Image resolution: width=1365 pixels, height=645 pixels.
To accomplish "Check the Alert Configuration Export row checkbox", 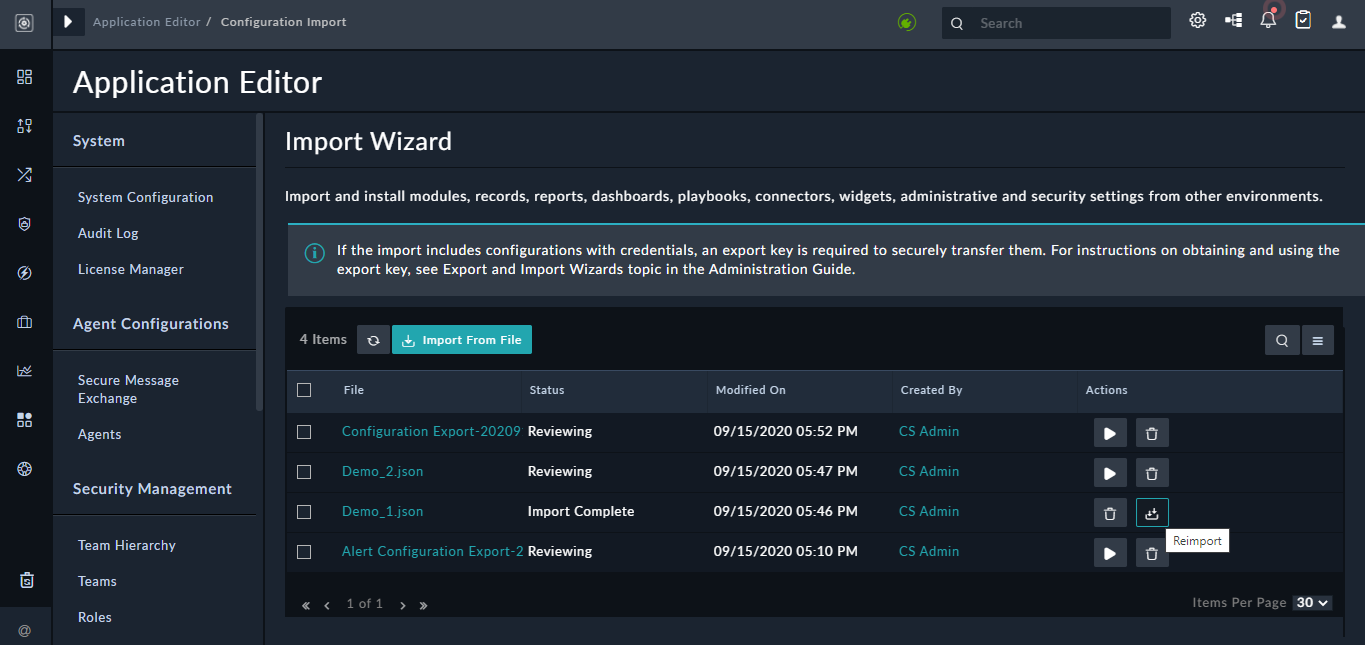I will 304,552.
